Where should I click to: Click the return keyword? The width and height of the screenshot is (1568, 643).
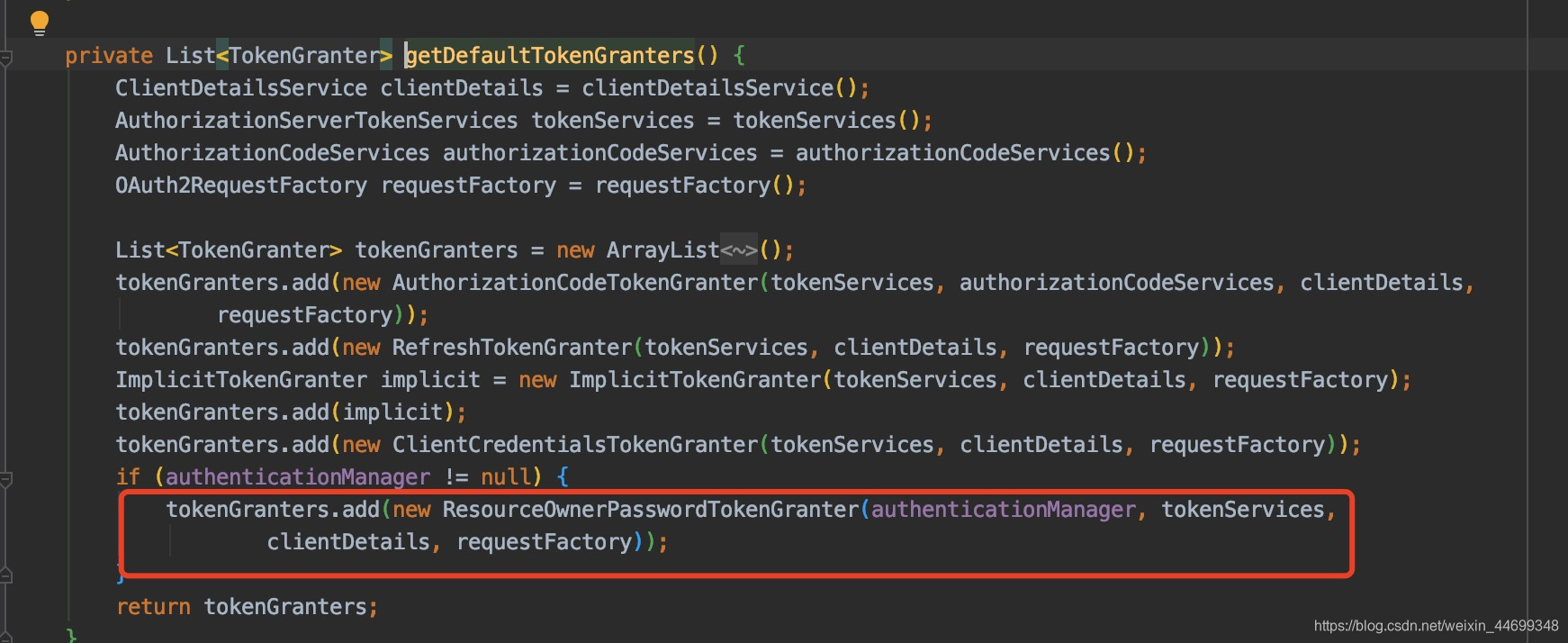pos(153,607)
